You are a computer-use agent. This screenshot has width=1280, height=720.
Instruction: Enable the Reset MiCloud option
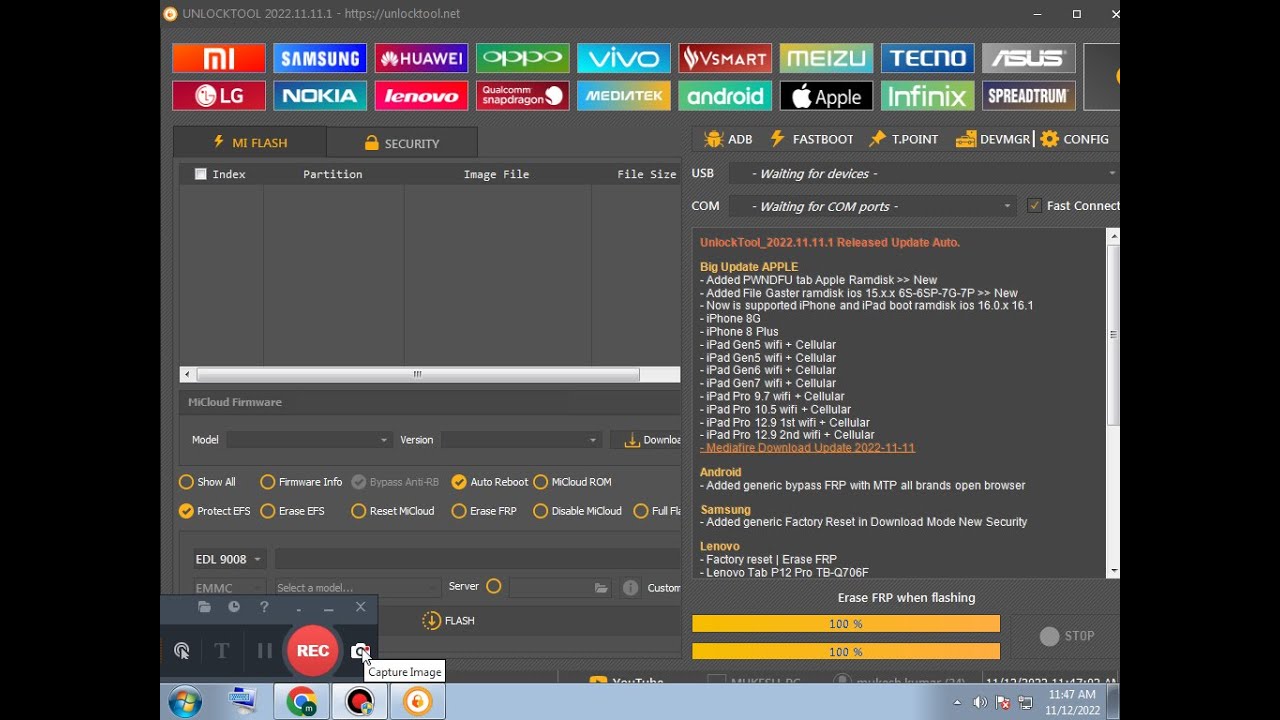393,511
